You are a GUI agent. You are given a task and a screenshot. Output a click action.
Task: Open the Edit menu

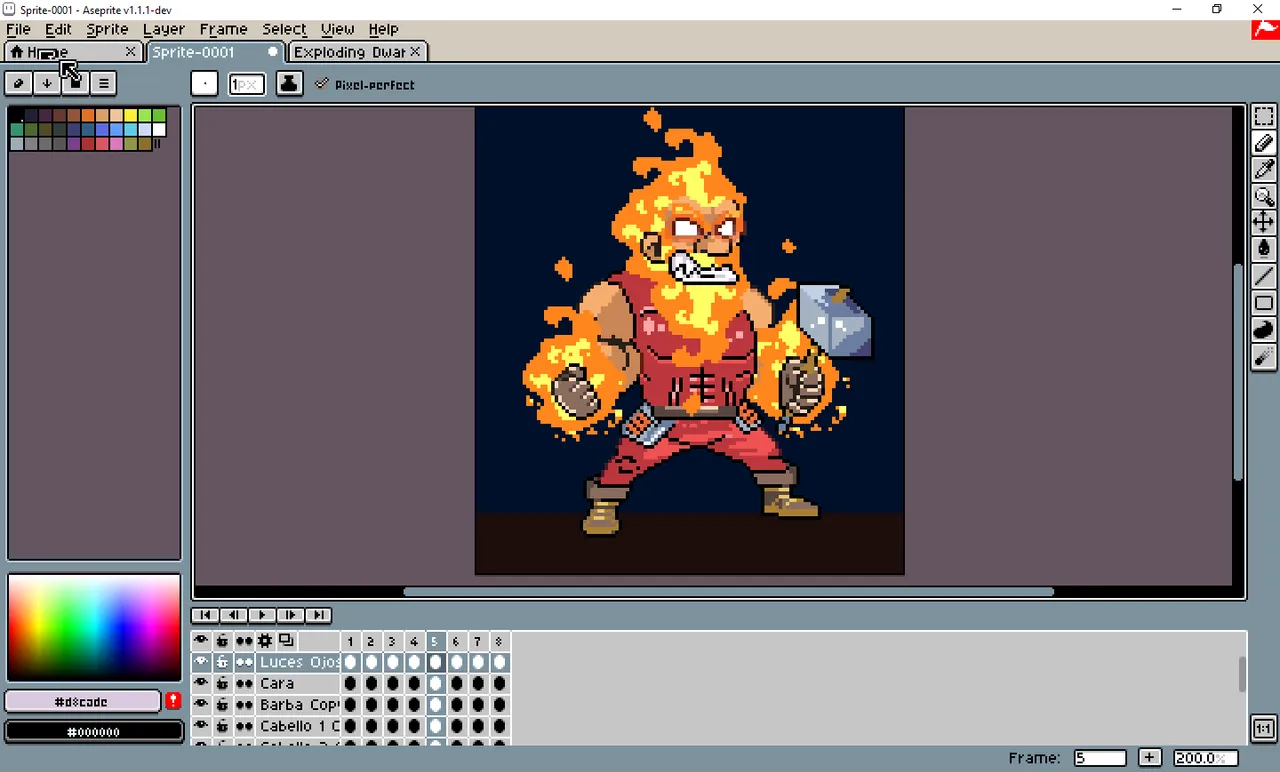(58, 29)
